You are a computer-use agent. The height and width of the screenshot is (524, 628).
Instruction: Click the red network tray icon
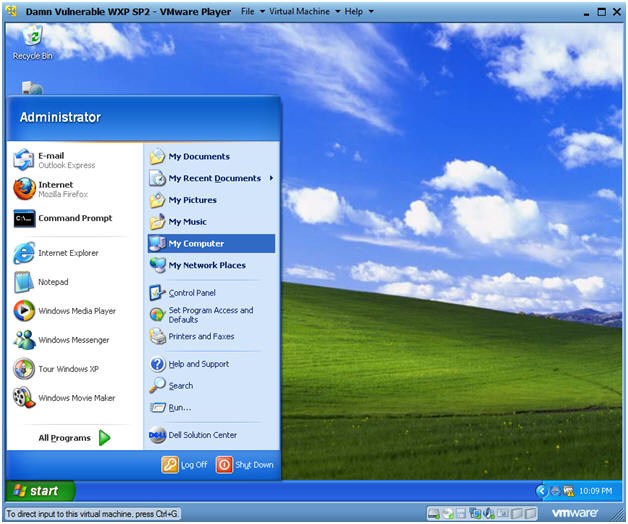pos(556,491)
